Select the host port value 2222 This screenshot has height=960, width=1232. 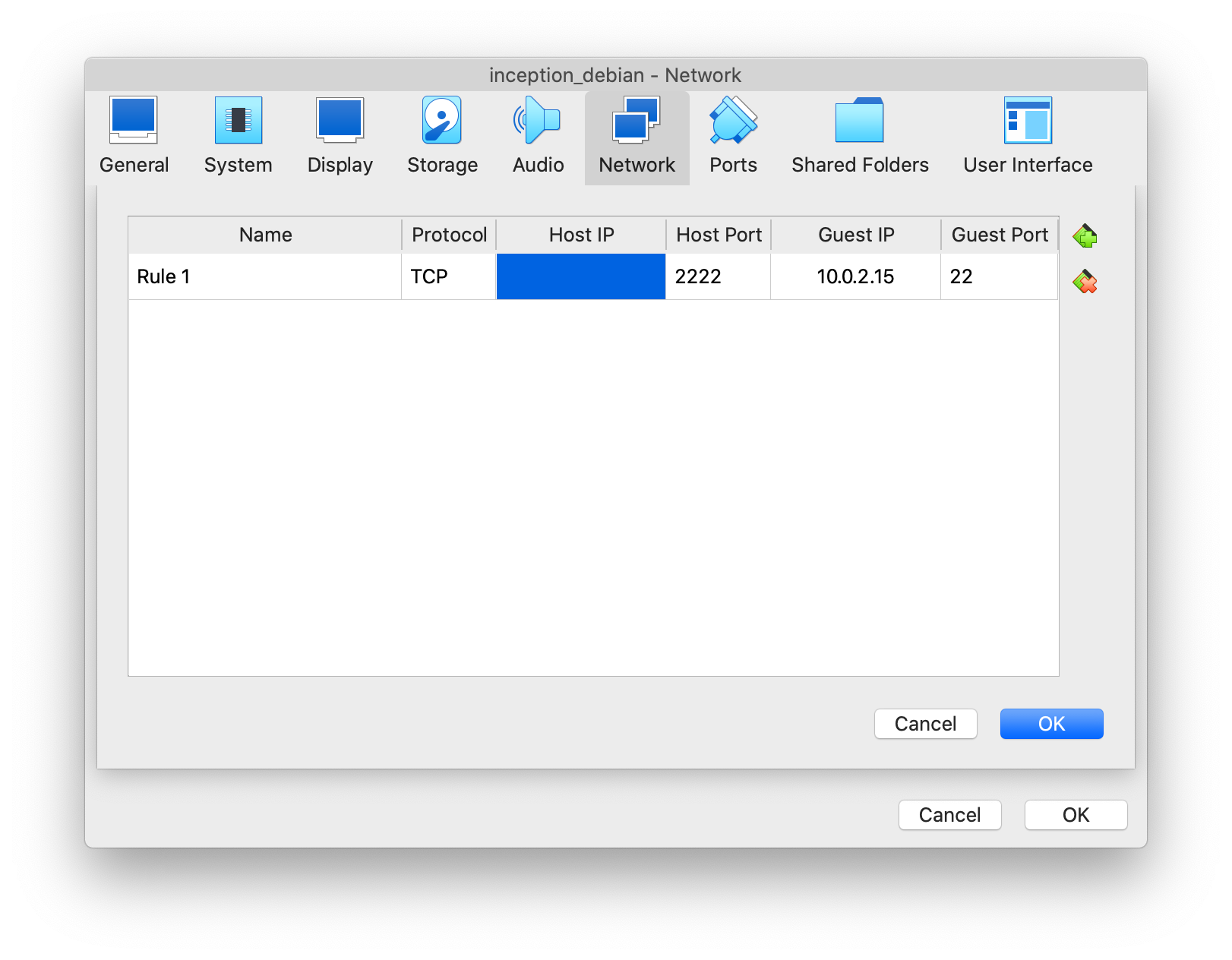tap(719, 276)
